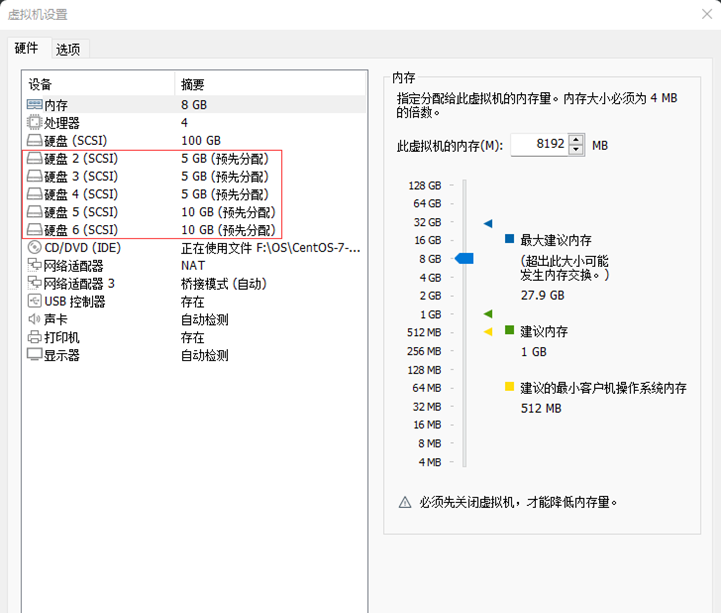This screenshot has width=721, height=613.
Task: Click the 2 GB slider label
Action: pyautogui.click(x=430, y=296)
